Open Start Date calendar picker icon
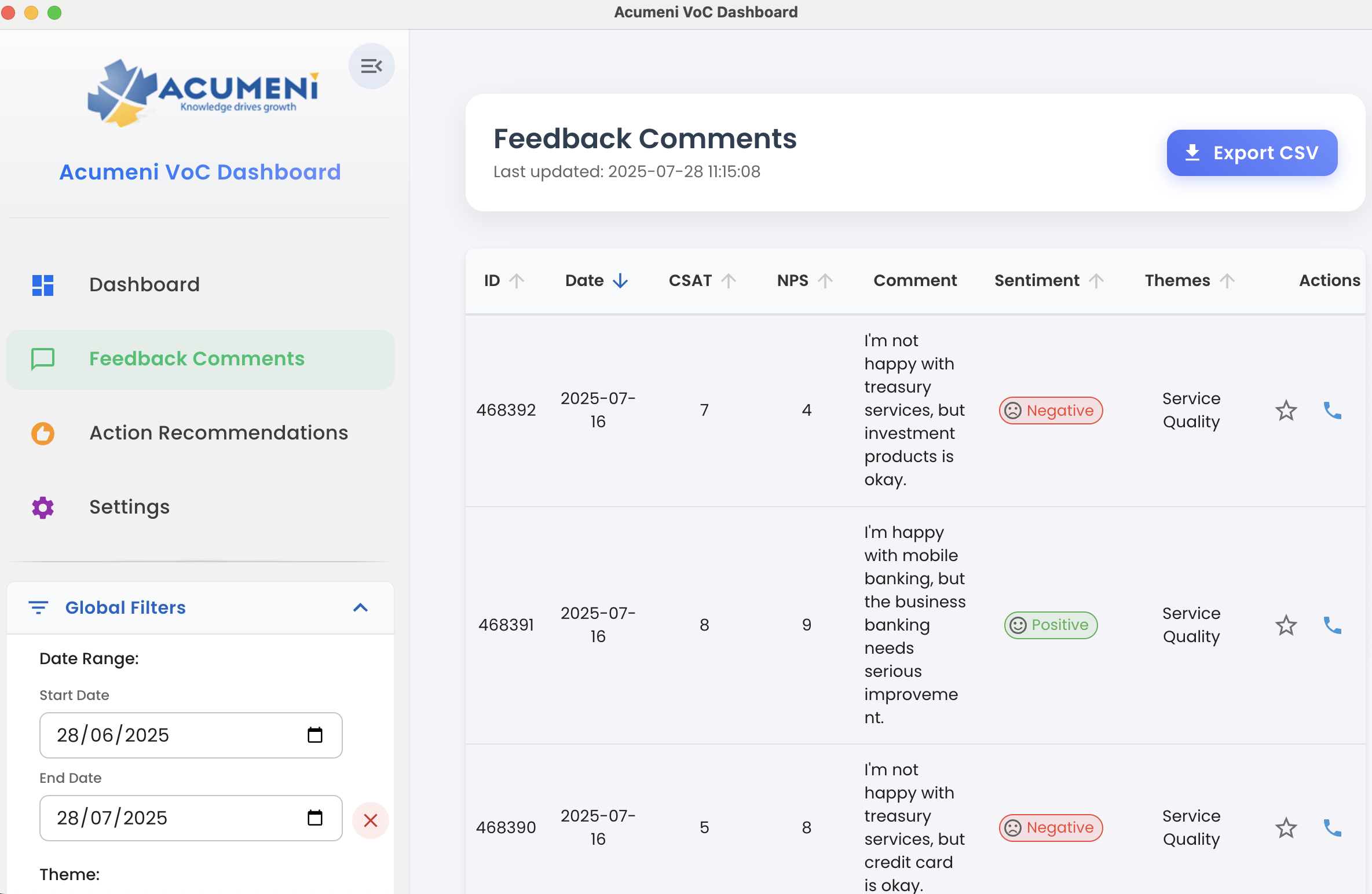The height and width of the screenshot is (894, 1372). pyautogui.click(x=314, y=735)
